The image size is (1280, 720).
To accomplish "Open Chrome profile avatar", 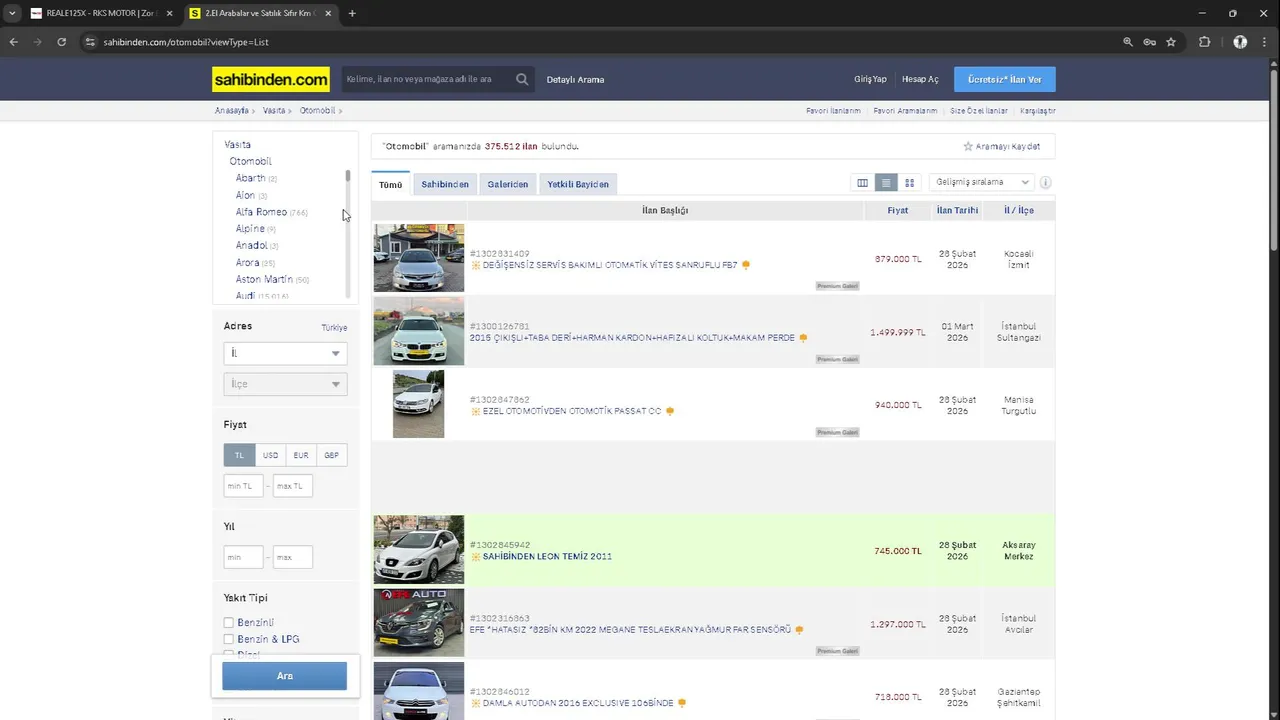I will tap(1240, 42).
